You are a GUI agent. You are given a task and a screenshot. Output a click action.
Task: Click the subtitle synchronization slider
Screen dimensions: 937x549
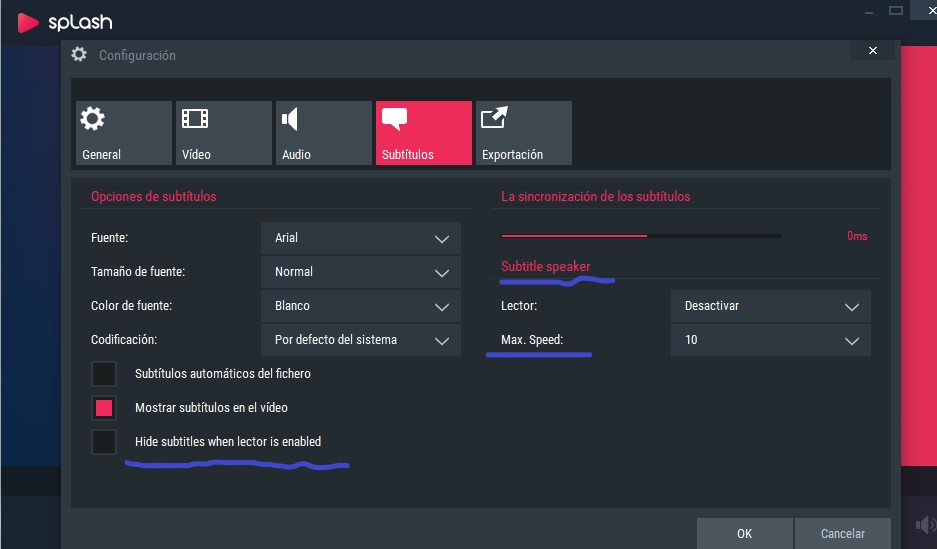tap(641, 236)
